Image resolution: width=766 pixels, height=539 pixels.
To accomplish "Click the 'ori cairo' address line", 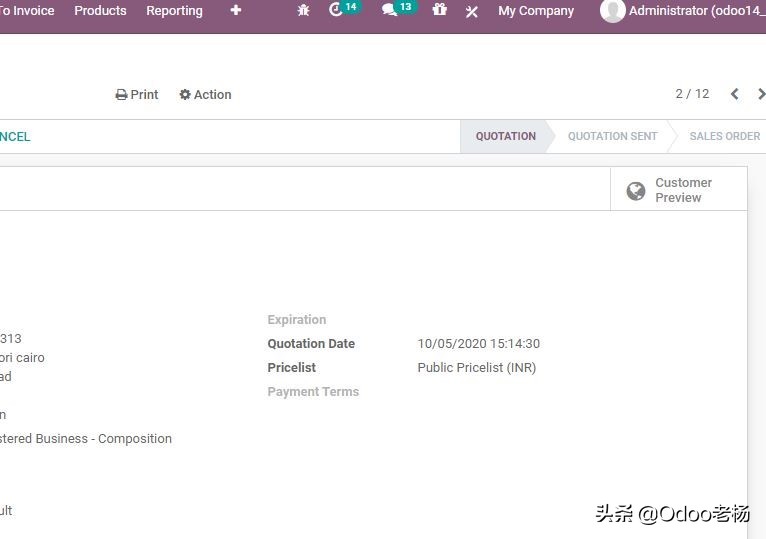I will (22, 358).
